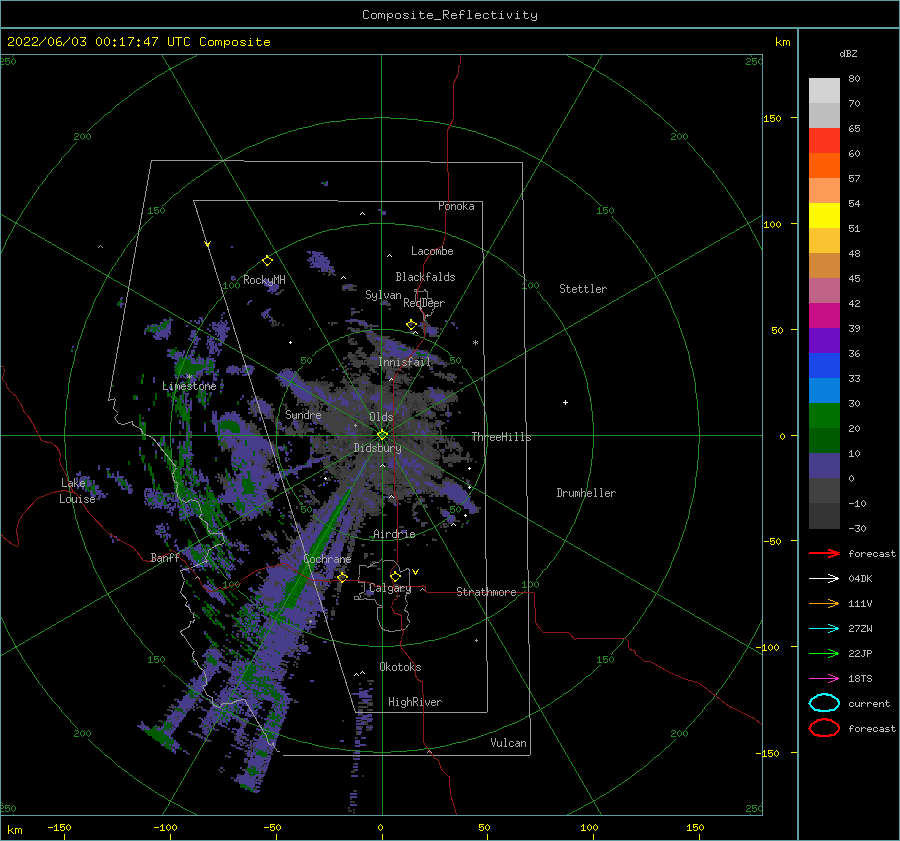
Task: Click the bright green 20-30 dBZ swatch
Action: (824, 416)
